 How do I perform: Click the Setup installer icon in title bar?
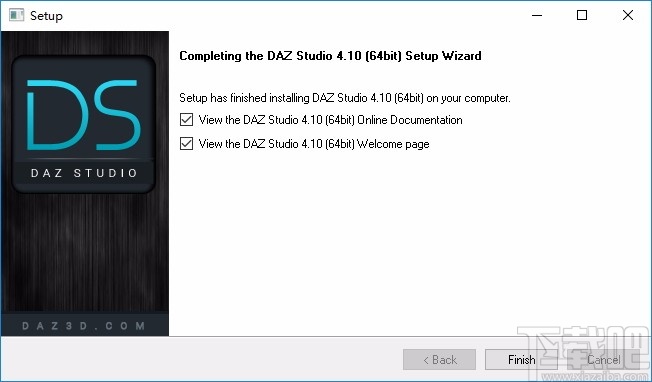16,15
